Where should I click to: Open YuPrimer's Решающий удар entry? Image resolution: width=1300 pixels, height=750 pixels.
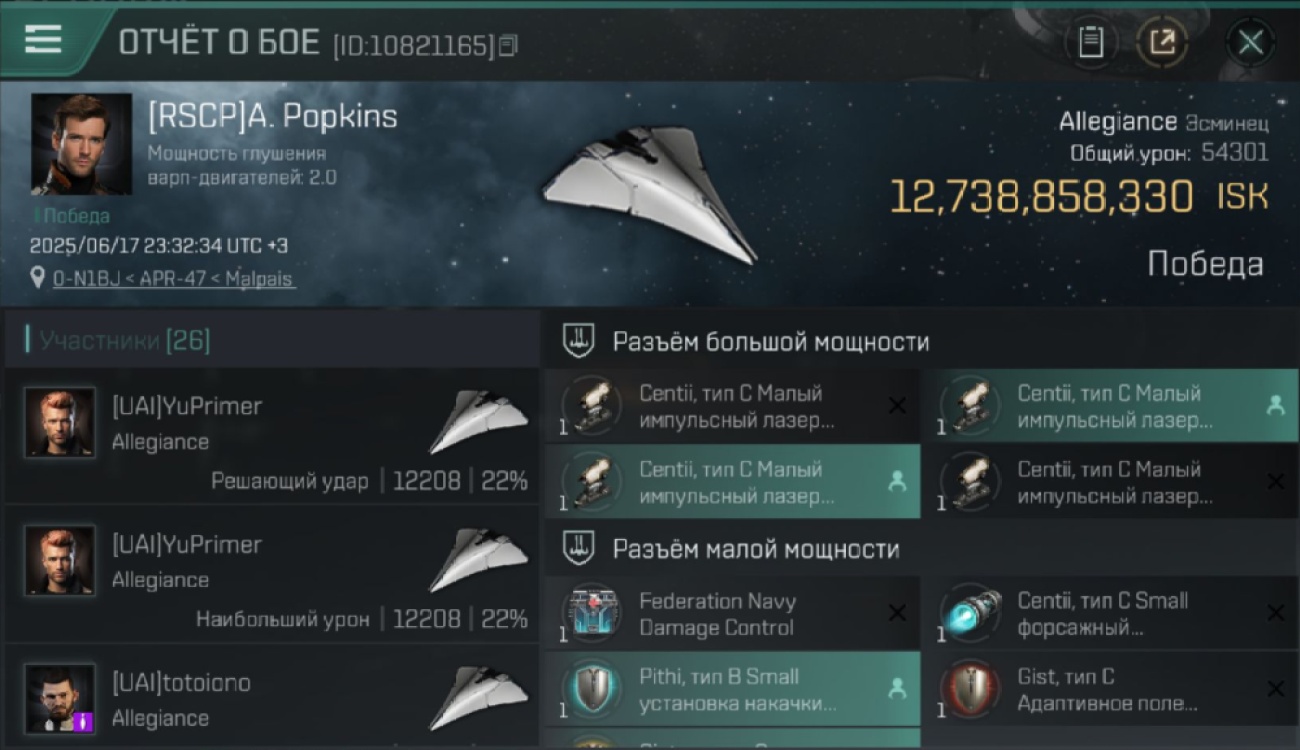pos(271,435)
